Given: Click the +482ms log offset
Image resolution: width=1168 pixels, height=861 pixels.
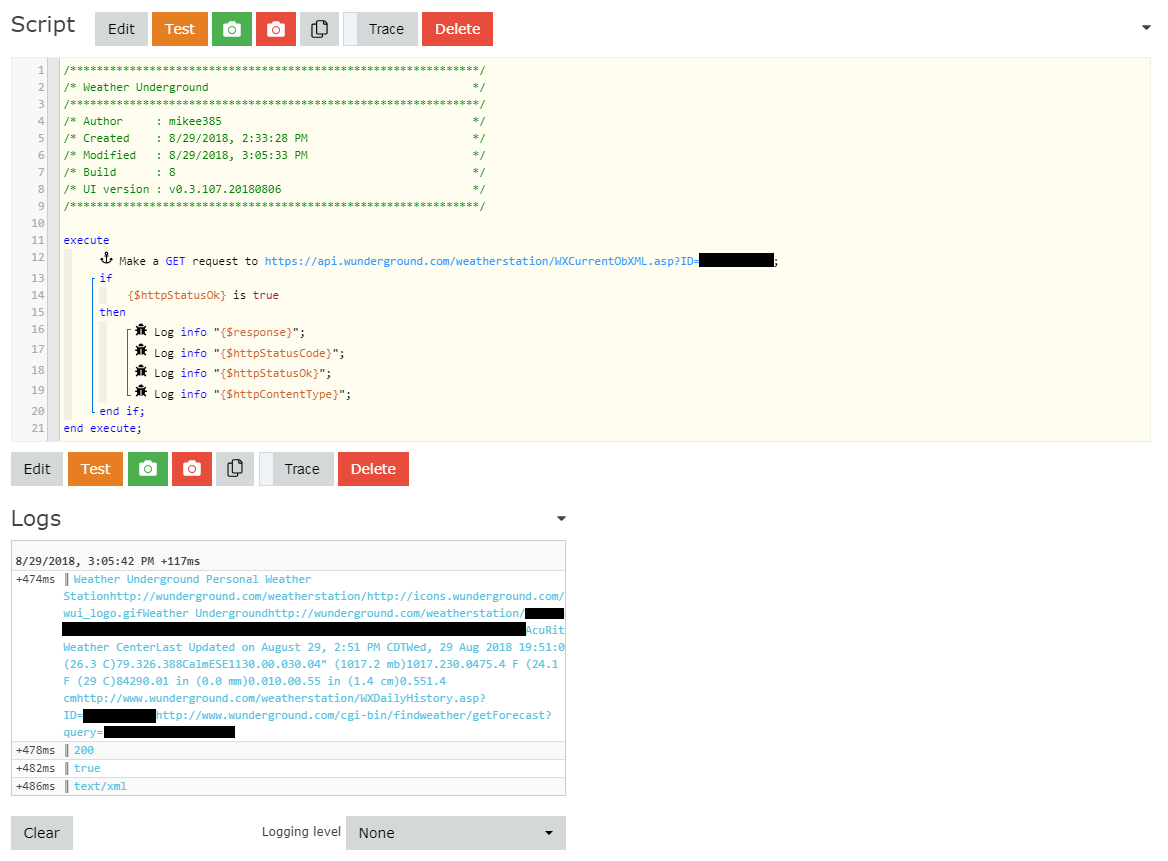Looking at the screenshot, I should tap(35, 769).
